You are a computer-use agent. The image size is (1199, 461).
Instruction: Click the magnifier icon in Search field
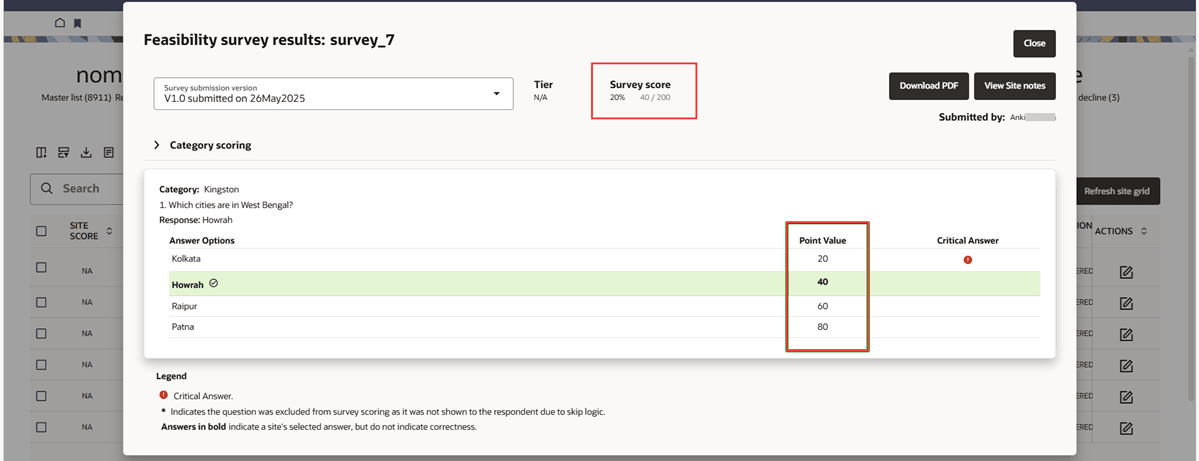[x=47, y=188]
